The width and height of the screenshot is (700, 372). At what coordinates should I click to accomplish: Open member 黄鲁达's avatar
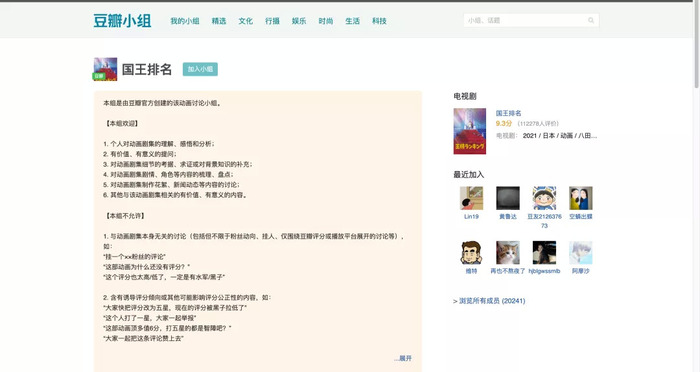508,198
